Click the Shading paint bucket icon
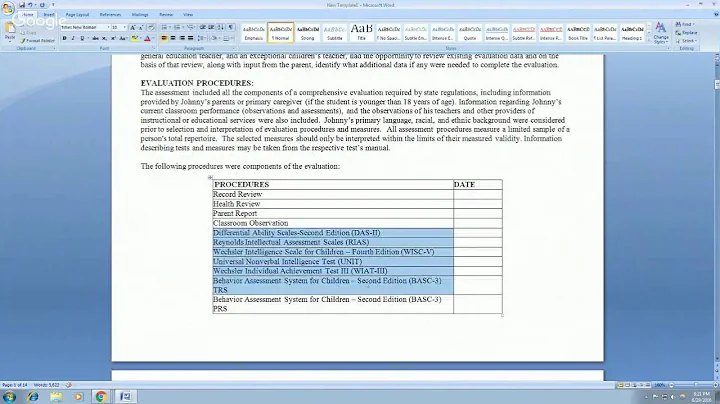Viewport: 720px width, 404px height. coord(214,38)
